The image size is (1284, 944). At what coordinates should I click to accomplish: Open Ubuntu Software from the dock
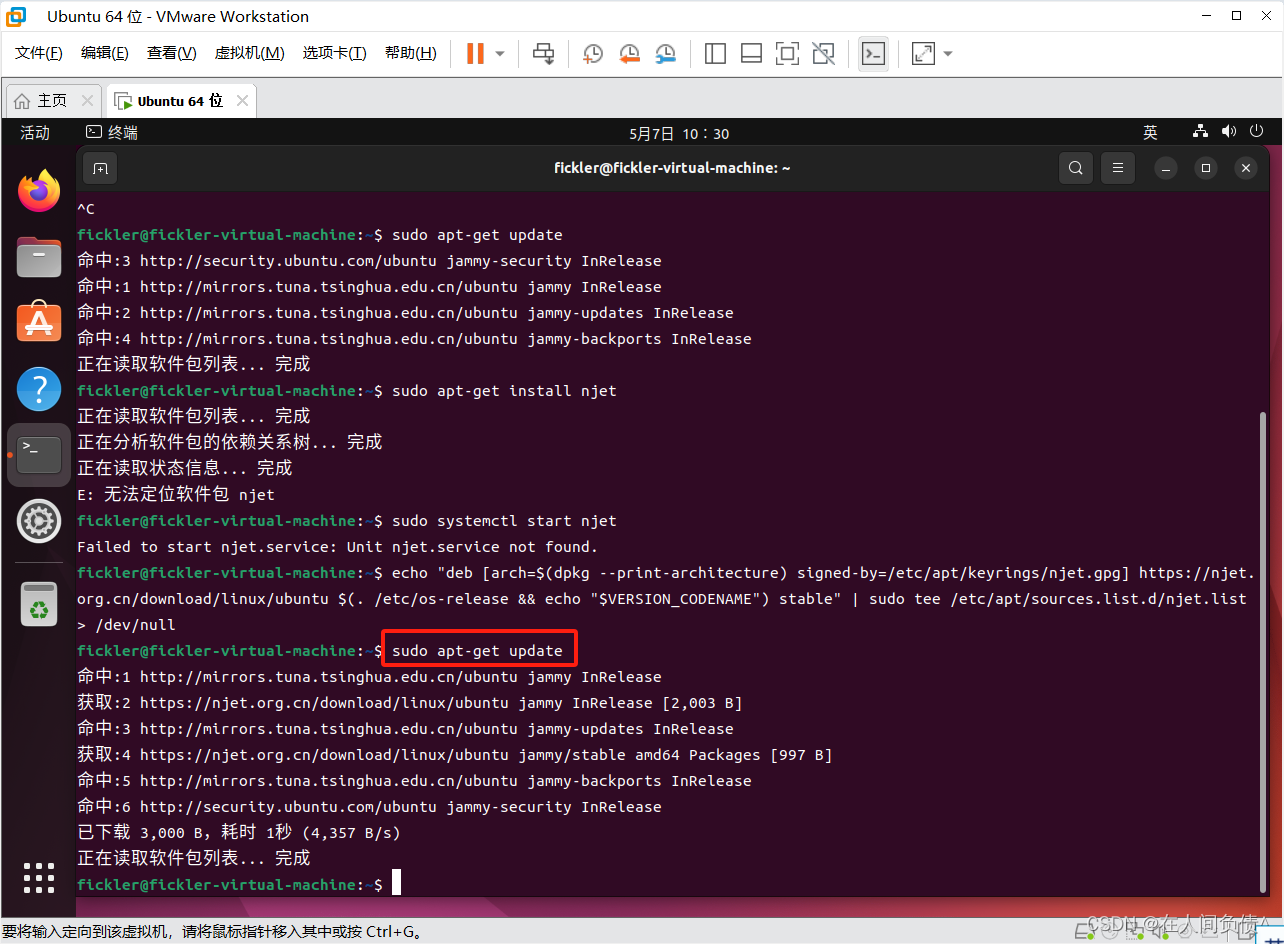[x=39, y=323]
